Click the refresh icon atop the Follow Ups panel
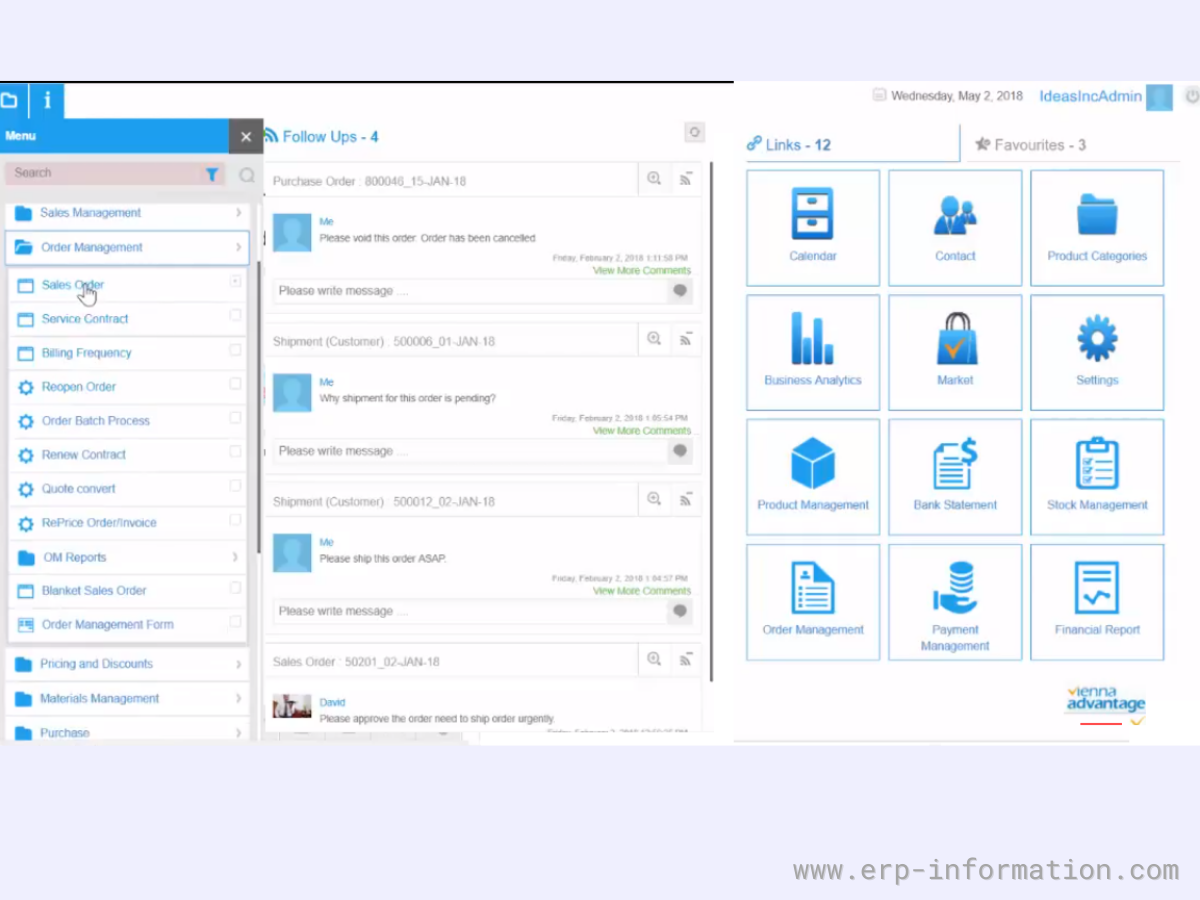Screen dimensions: 1200x900 click(x=694, y=131)
